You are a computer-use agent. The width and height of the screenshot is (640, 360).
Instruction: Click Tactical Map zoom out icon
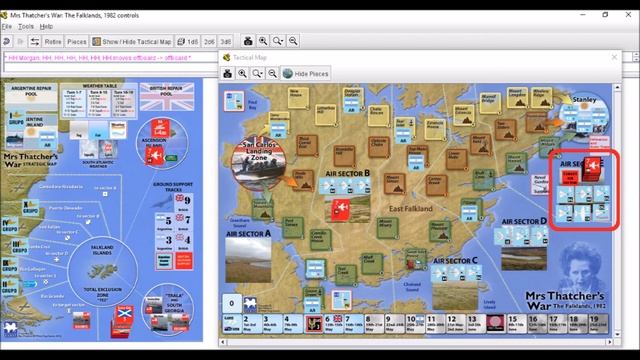(272, 73)
